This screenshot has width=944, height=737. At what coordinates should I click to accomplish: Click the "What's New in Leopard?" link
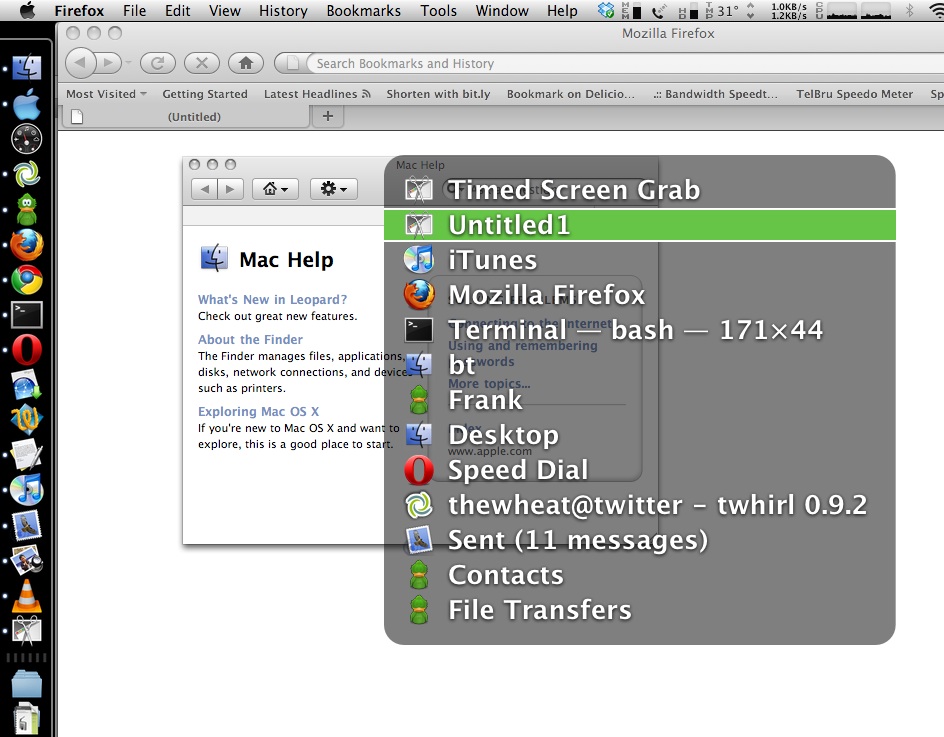click(x=272, y=299)
